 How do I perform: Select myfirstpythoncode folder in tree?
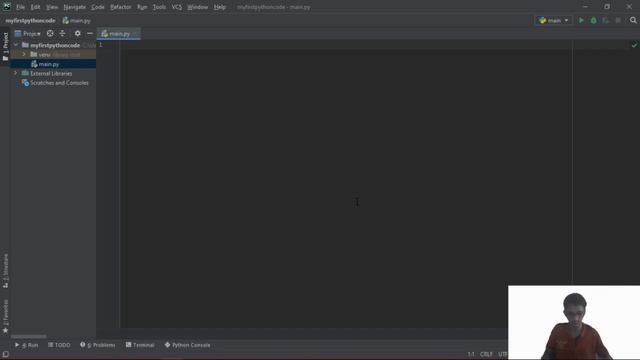click(x=55, y=45)
